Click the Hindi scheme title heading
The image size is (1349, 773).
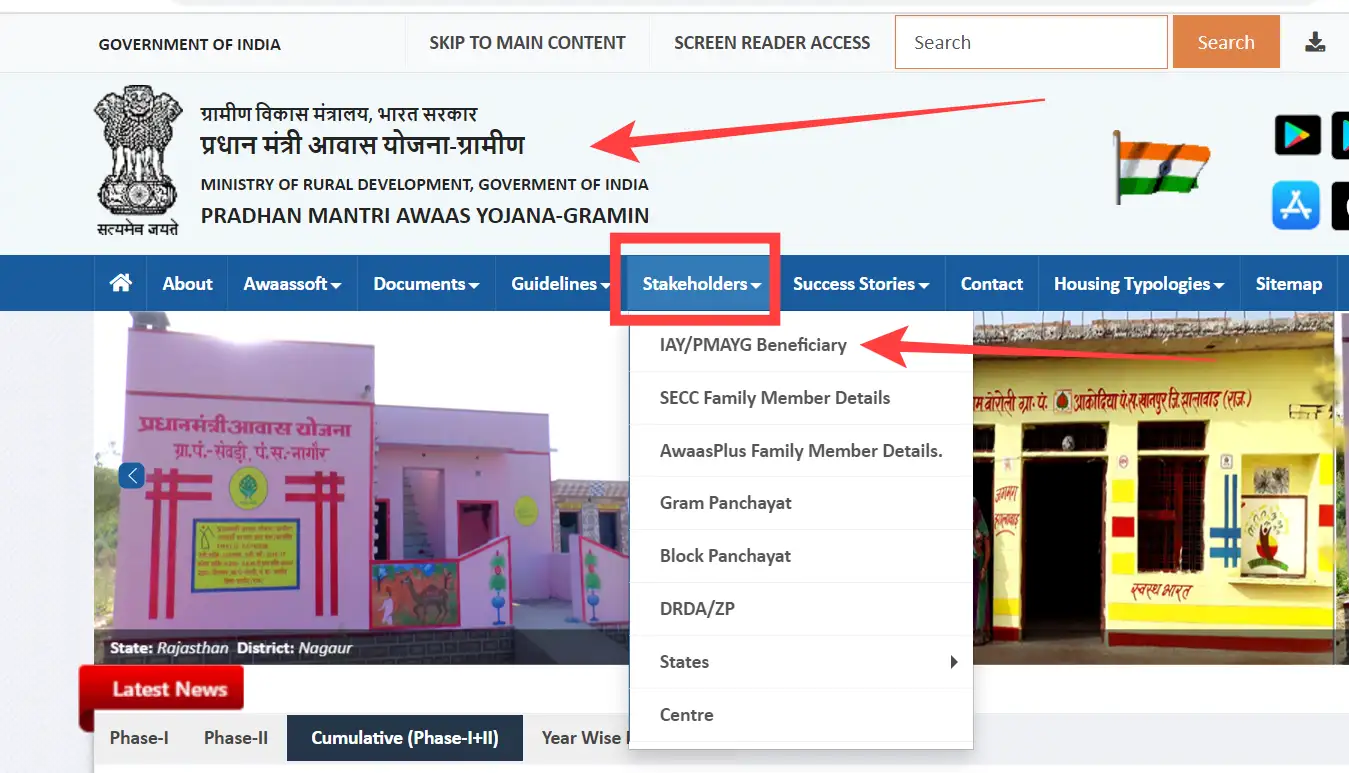point(362,145)
